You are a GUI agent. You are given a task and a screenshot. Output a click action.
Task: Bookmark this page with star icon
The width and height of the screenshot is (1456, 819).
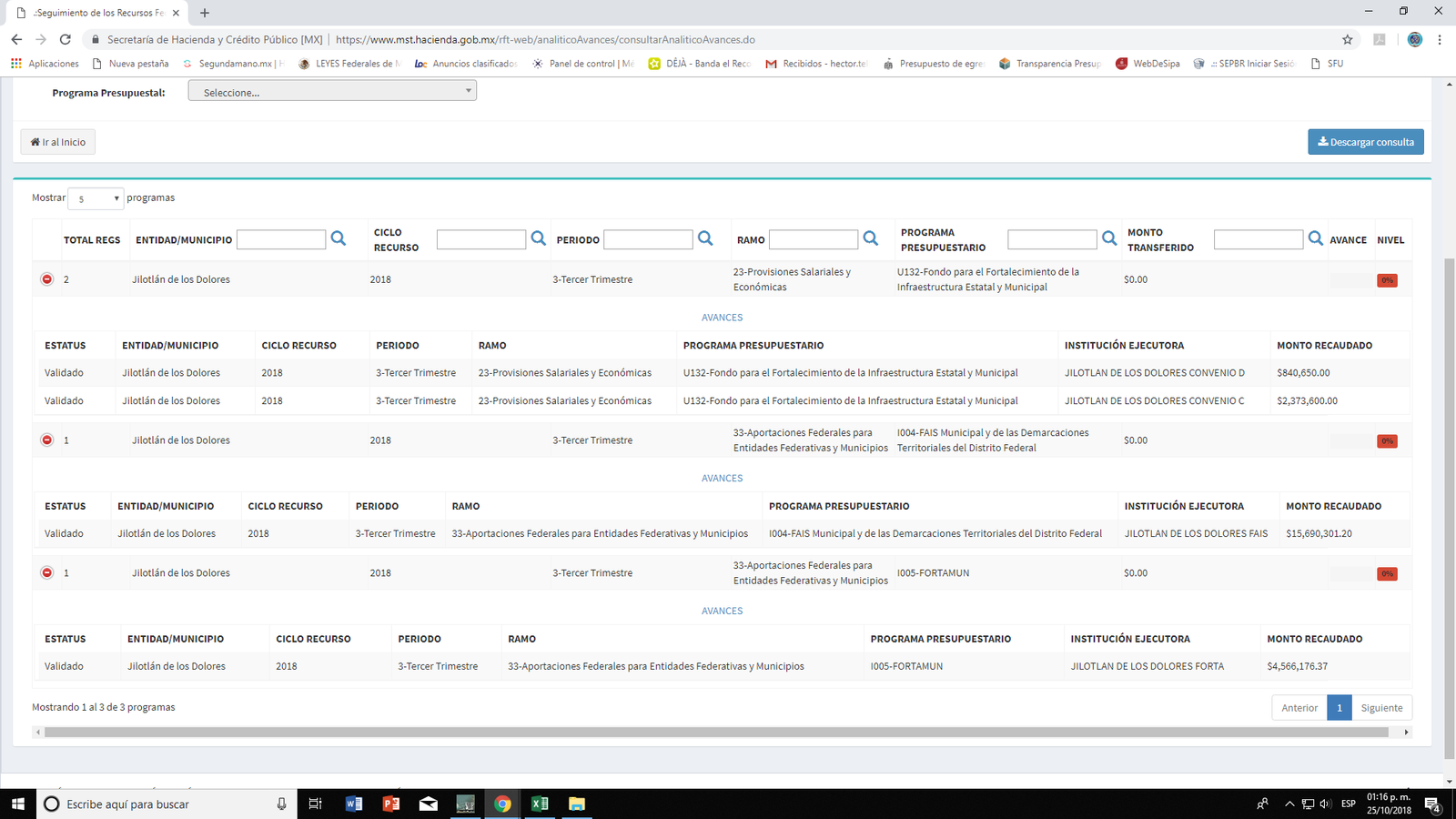pyautogui.click(x=1348, y=39)
